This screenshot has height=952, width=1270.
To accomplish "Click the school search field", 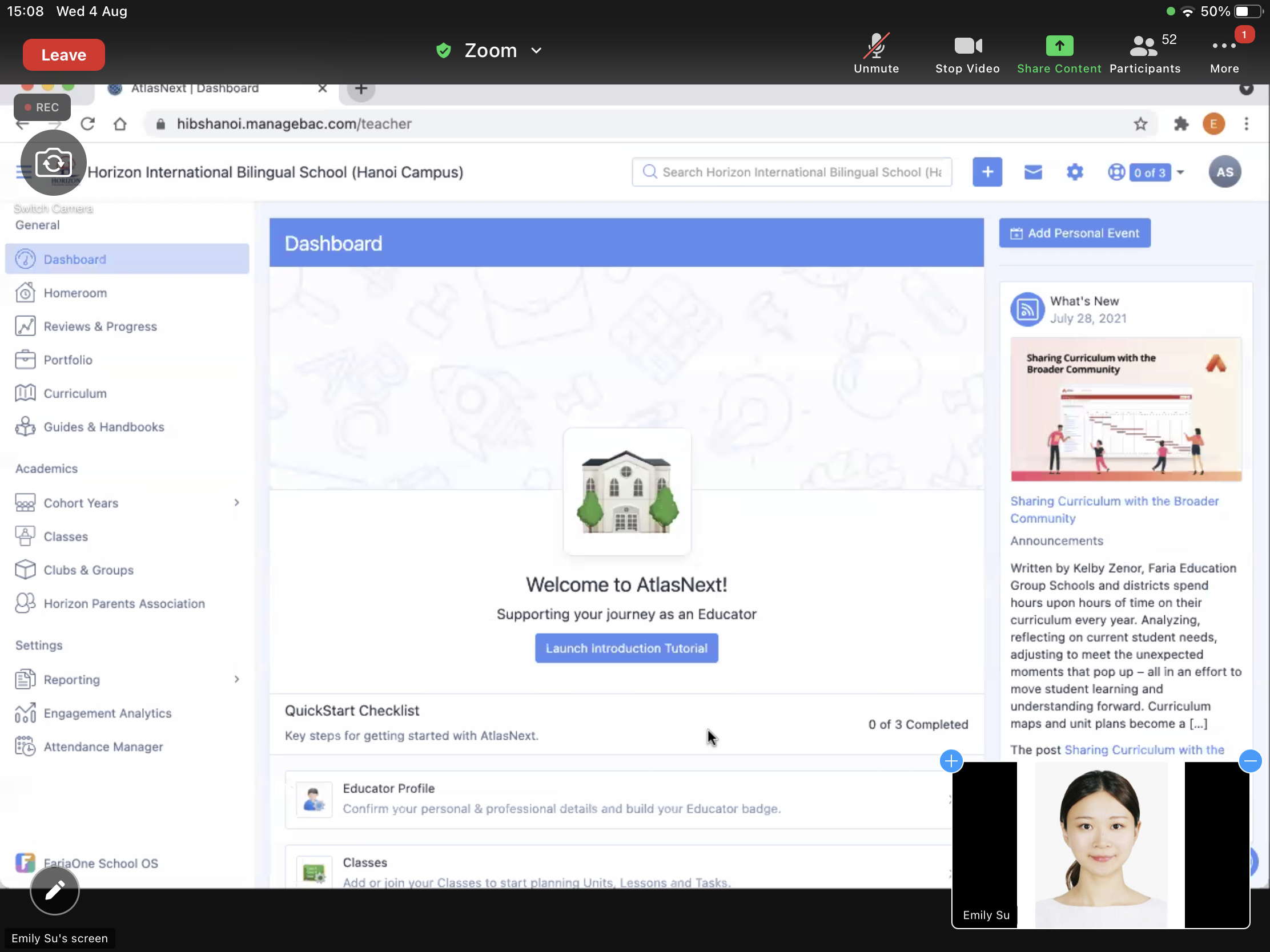I will (791, 172).
